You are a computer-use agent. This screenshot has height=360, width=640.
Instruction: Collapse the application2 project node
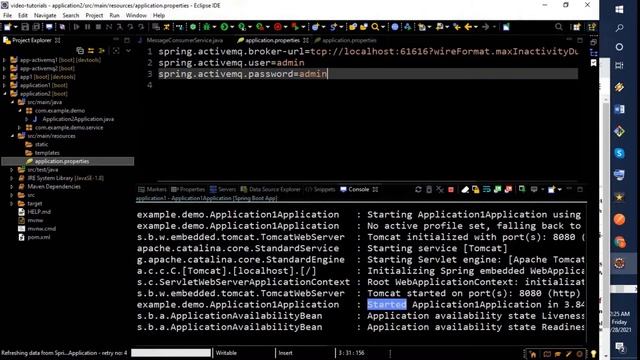click(4, 94)
